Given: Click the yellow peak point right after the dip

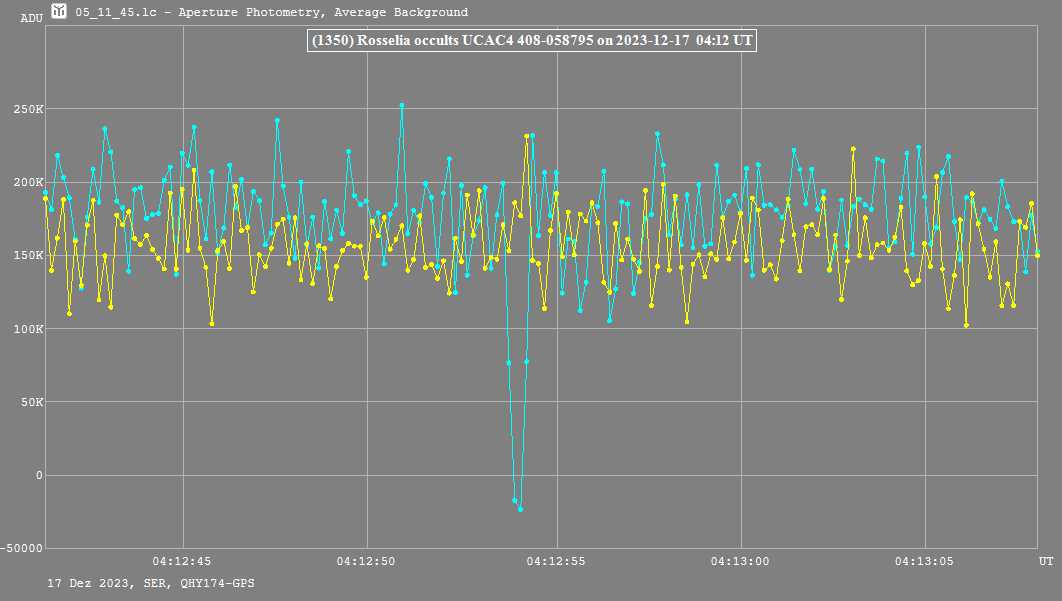Looking at the screenshot, I should click(526, 136).
